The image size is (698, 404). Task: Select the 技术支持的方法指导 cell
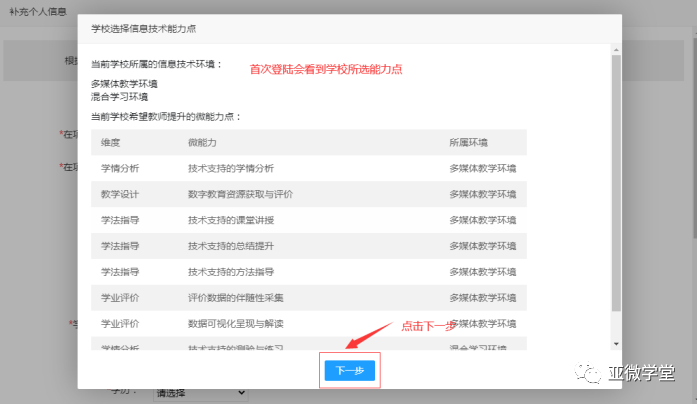point(231,271)
